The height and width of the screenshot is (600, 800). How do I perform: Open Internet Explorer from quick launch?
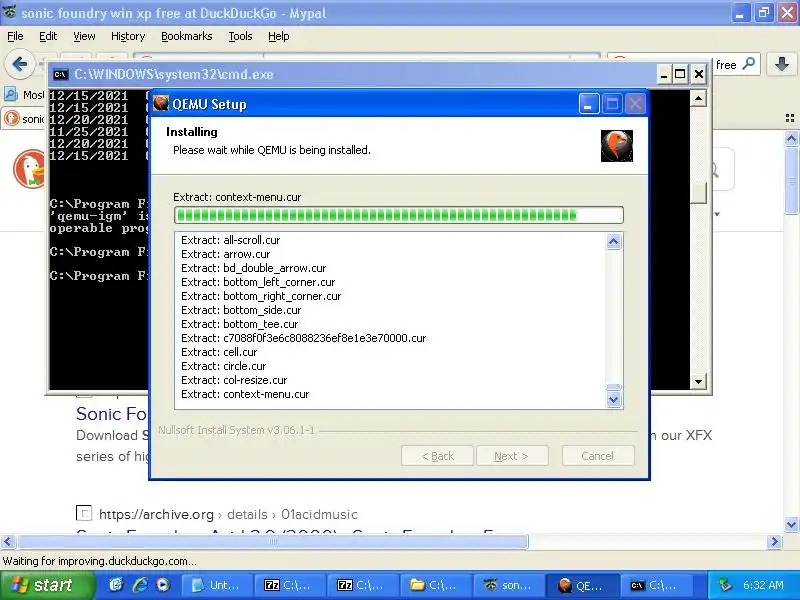coord(140,585)
